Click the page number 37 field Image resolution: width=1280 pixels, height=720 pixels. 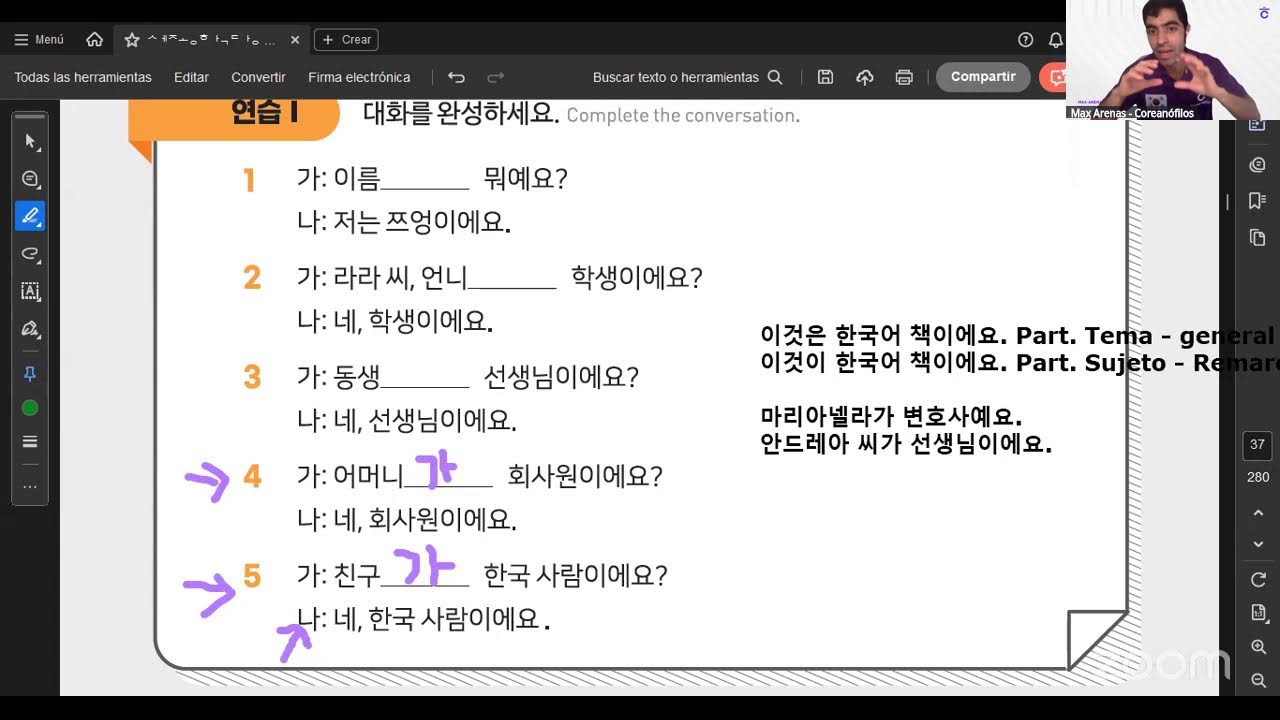coord(1258,445)
